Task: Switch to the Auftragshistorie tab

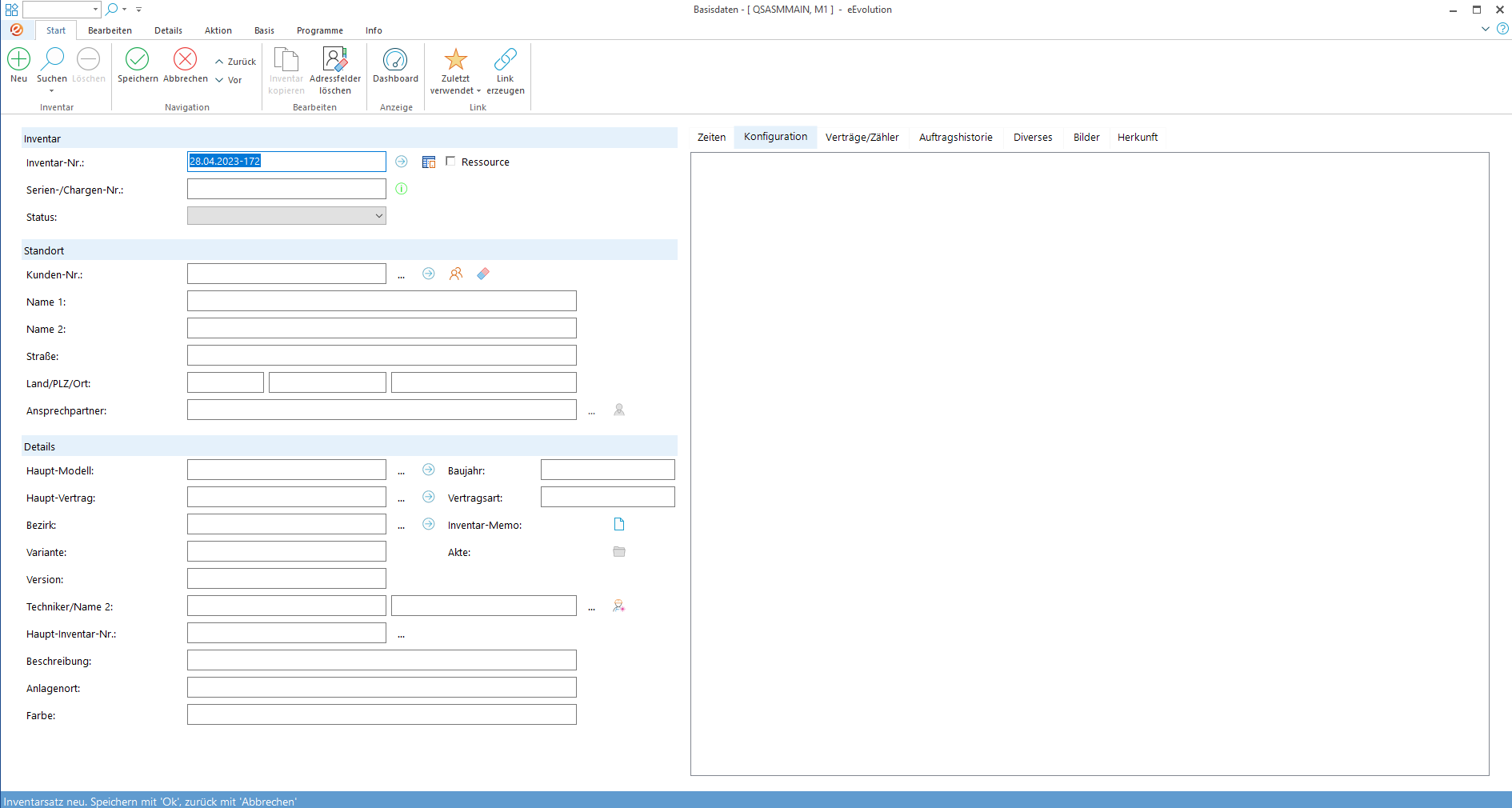Action: pyautogui.click(x=955, y=137)
